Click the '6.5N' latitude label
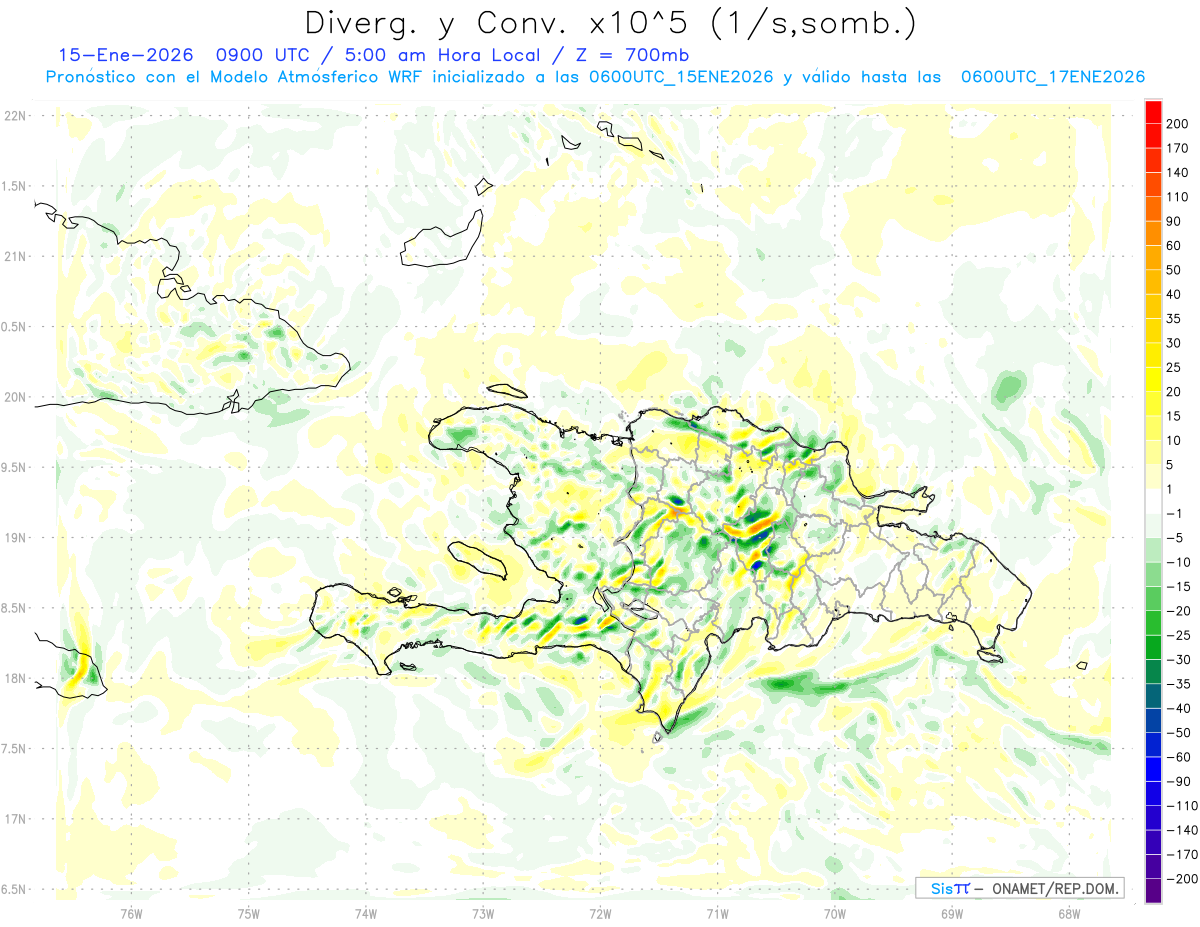 pos(13,889)
